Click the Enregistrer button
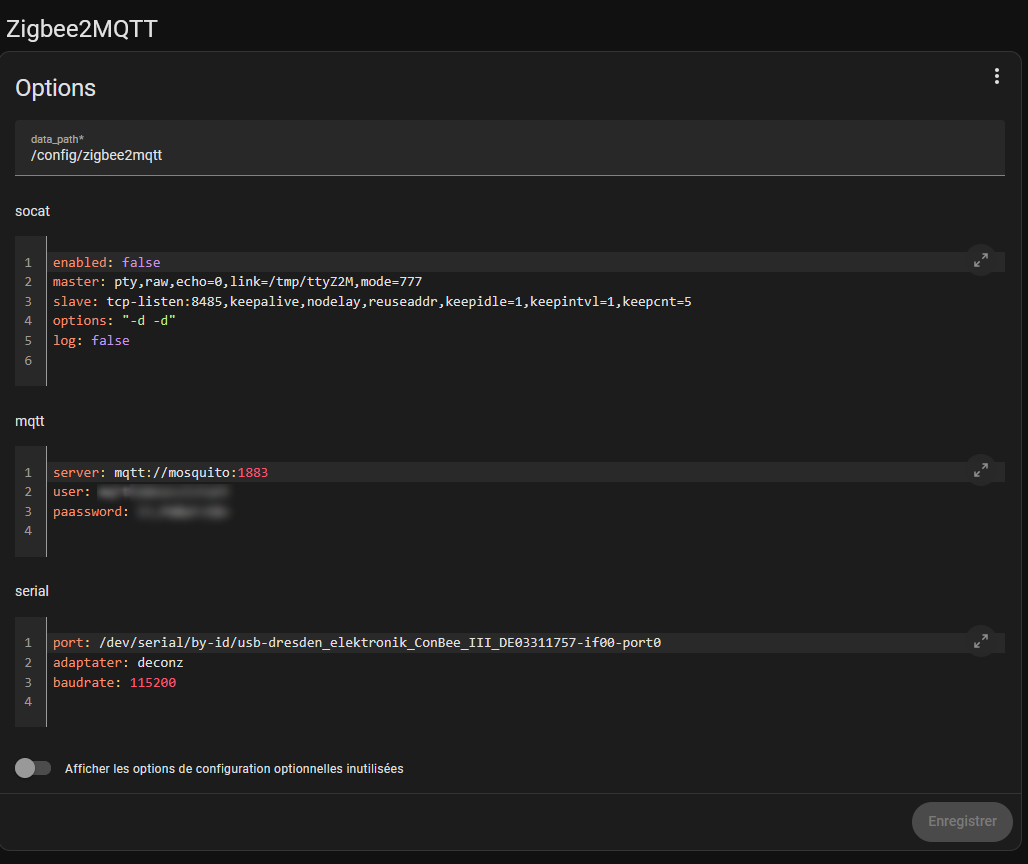 pyautogui.click(x=961, y=821)
